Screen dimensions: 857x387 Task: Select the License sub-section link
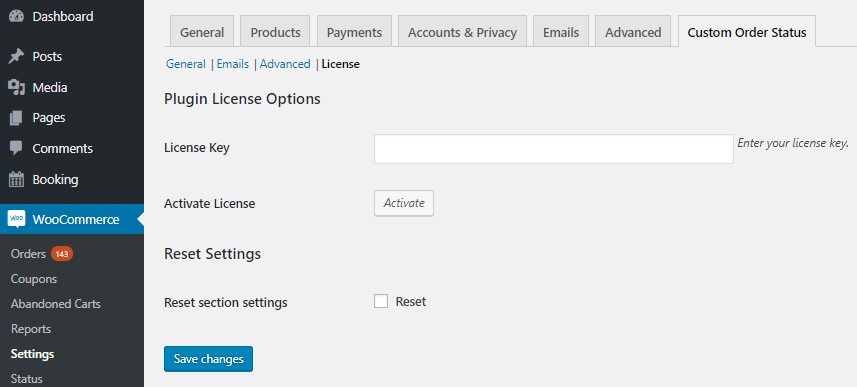click(341, 64)
